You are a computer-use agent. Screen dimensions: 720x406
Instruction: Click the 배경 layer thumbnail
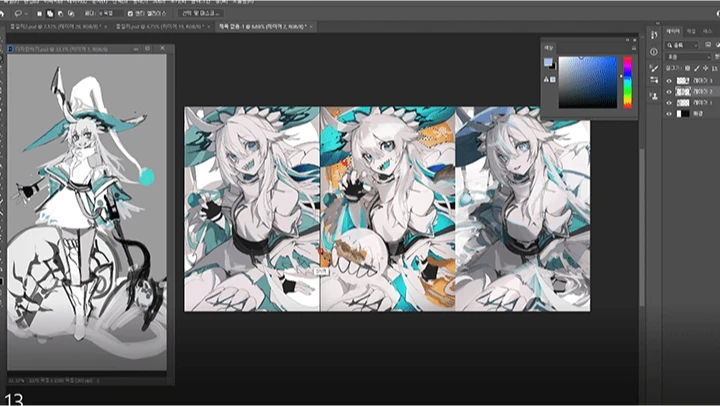click(683, 114)
